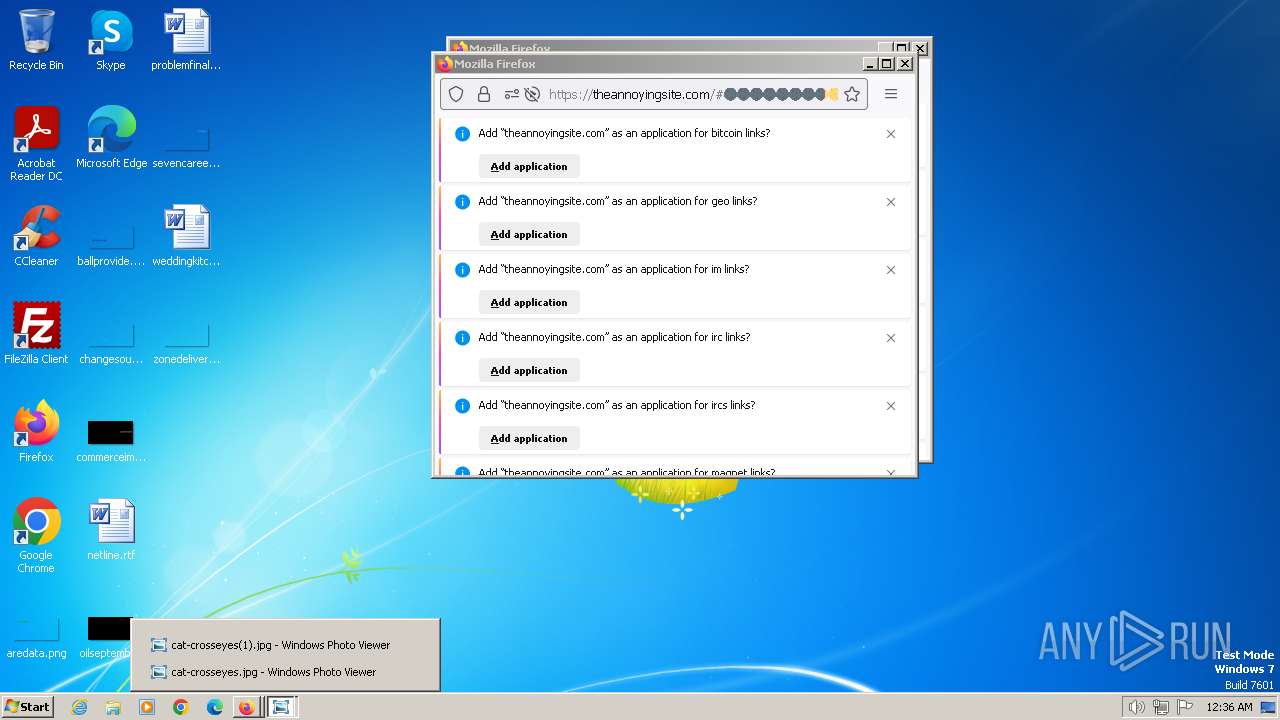Screen dimensions: 1280x720
Task: Bookmark this page with the star icon
Action: 852,94
